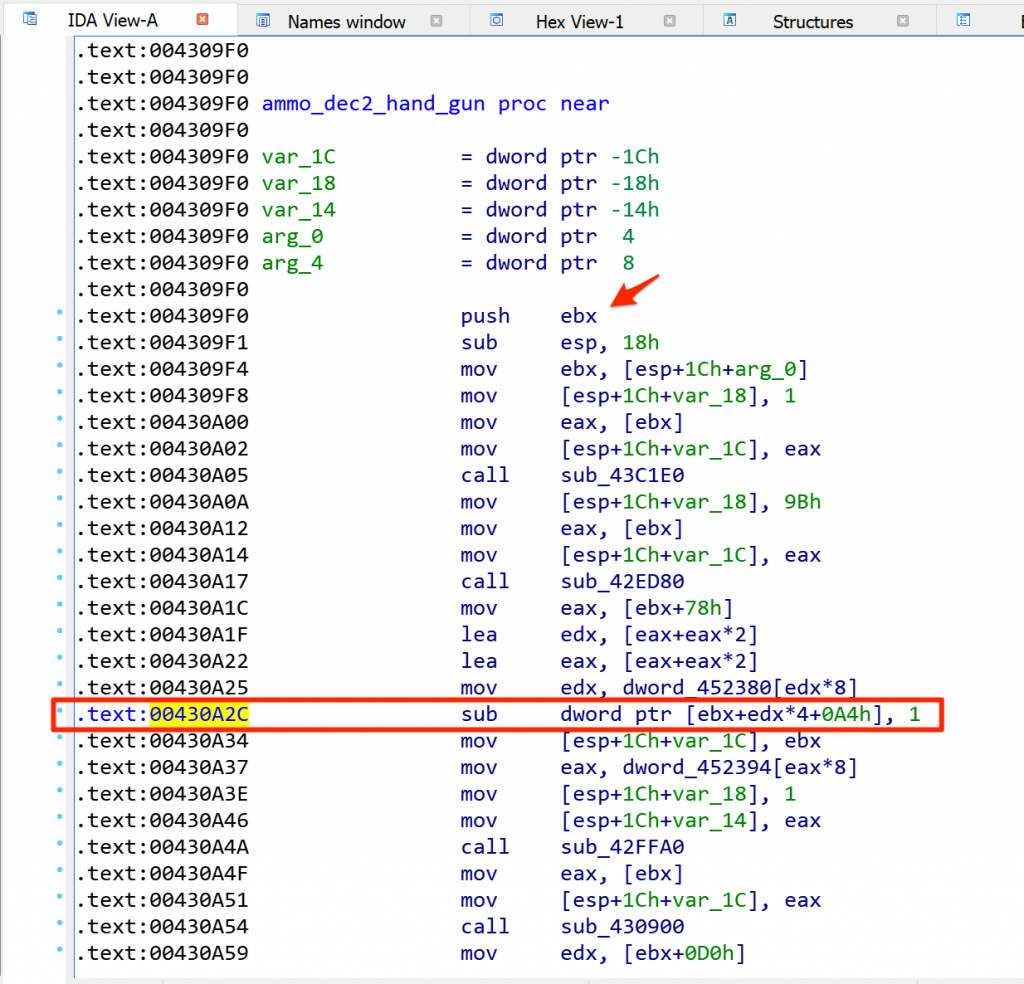Jump to sub_42ED80 function reference

[x=622, y=581]
